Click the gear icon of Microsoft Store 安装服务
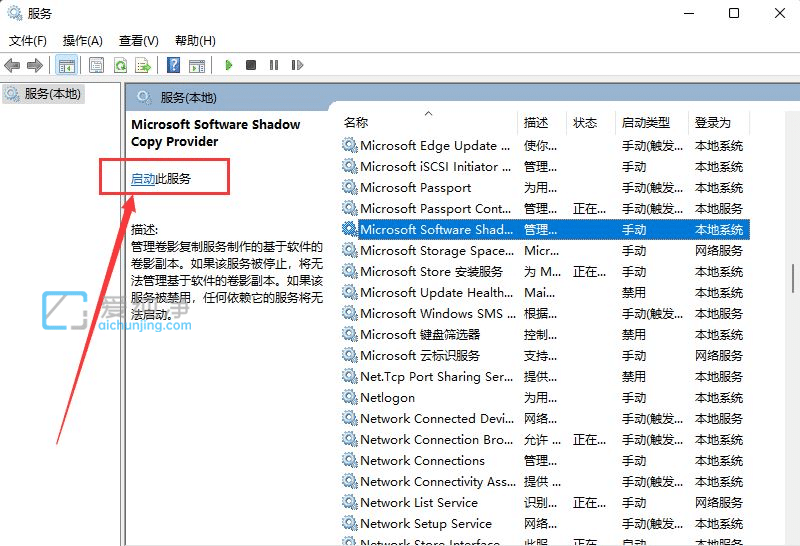Image resolution: width=800 pixels, height=546 pixels. pyautogui.click(x=349, y=271)
